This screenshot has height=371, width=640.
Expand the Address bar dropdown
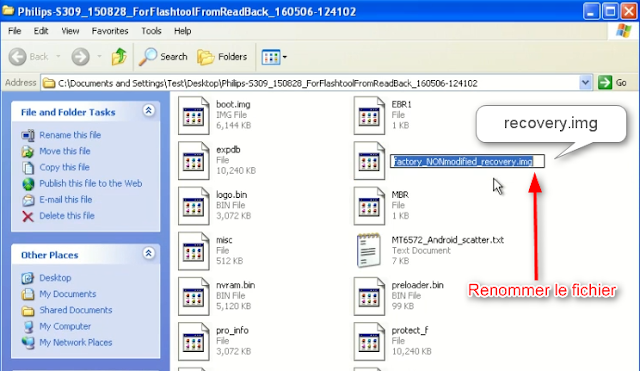[585, 83]
